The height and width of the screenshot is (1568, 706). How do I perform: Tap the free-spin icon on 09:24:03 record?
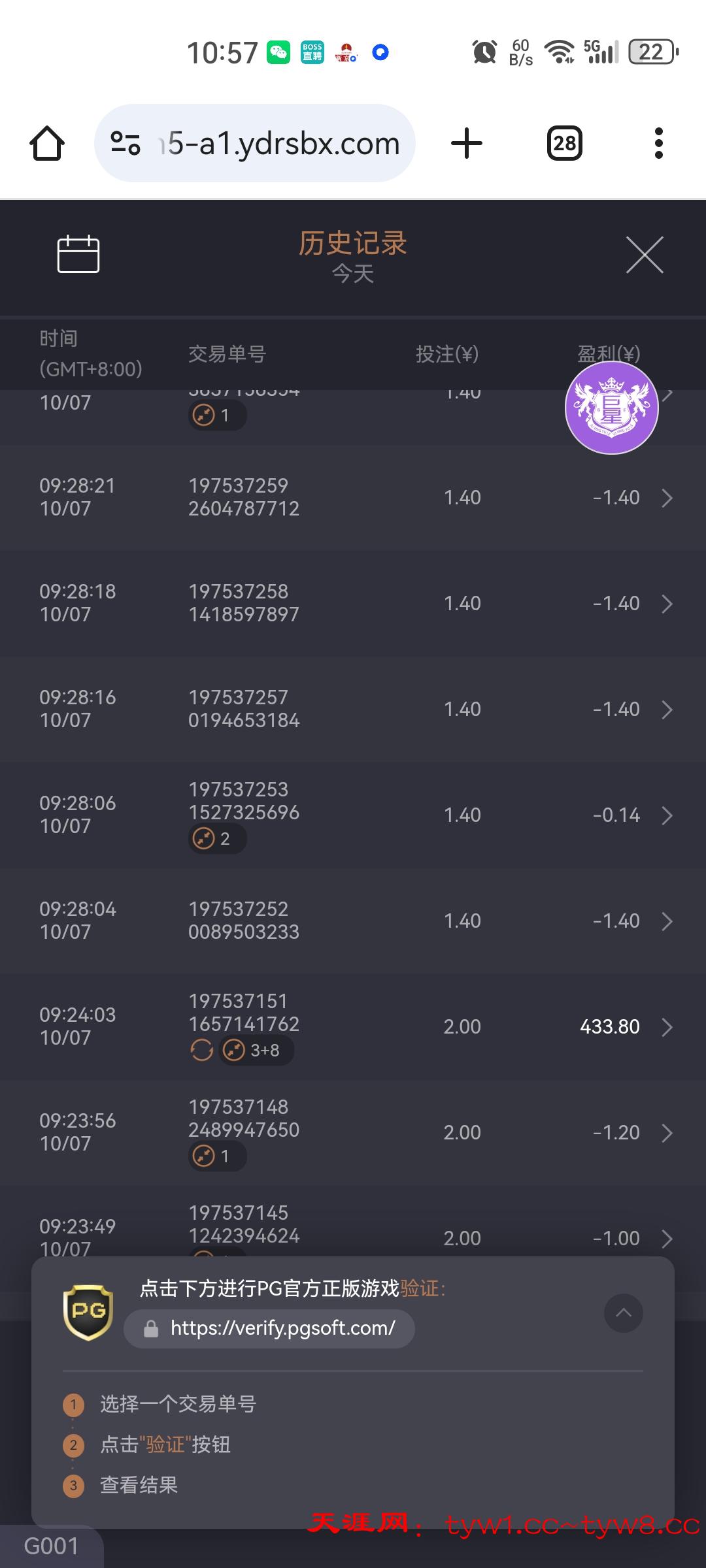click(202, 1051)
